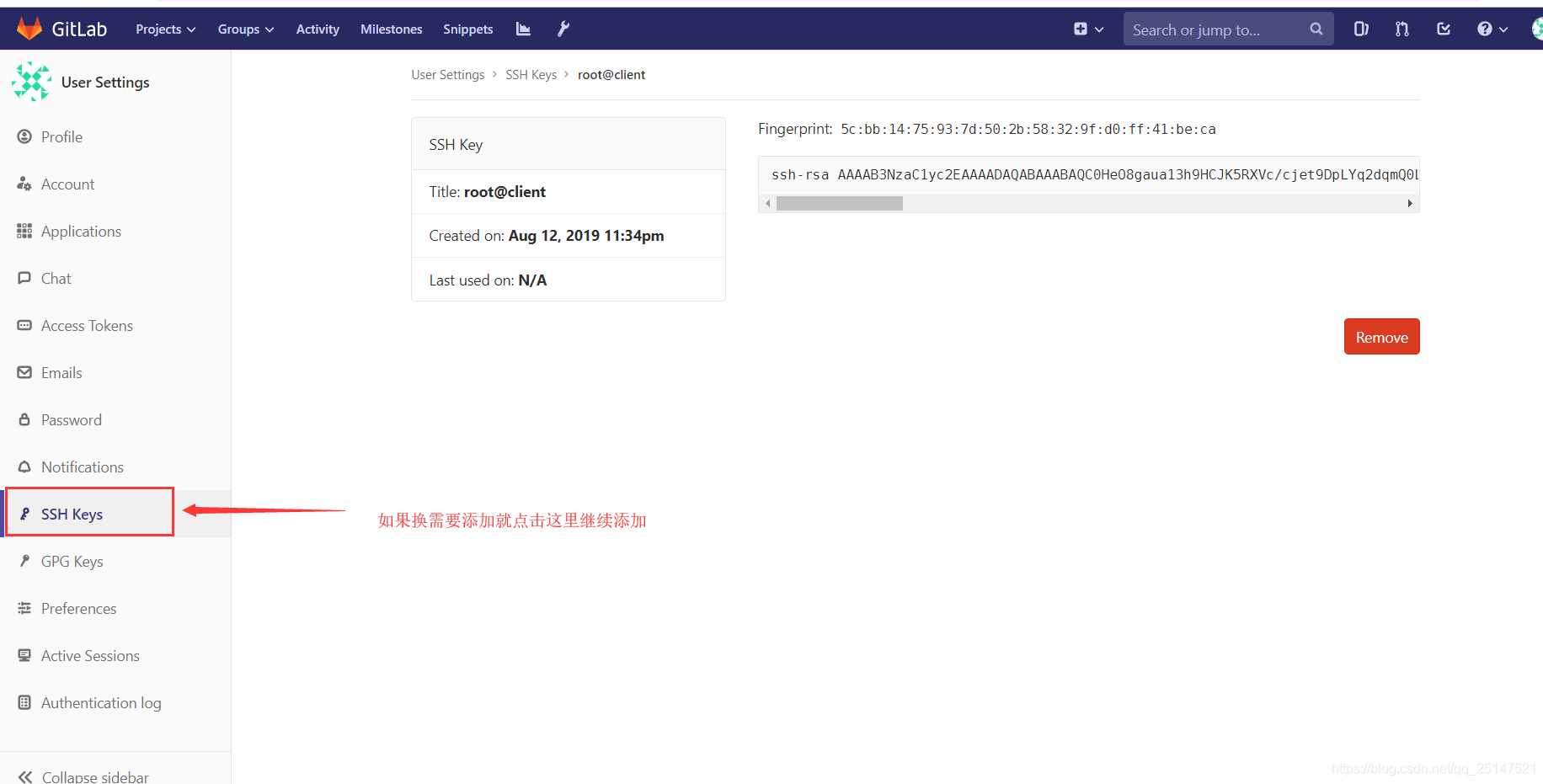Screen dimensions: 1543x784
Task: Click the GitLab fox logo
Action: click(29, 29)
